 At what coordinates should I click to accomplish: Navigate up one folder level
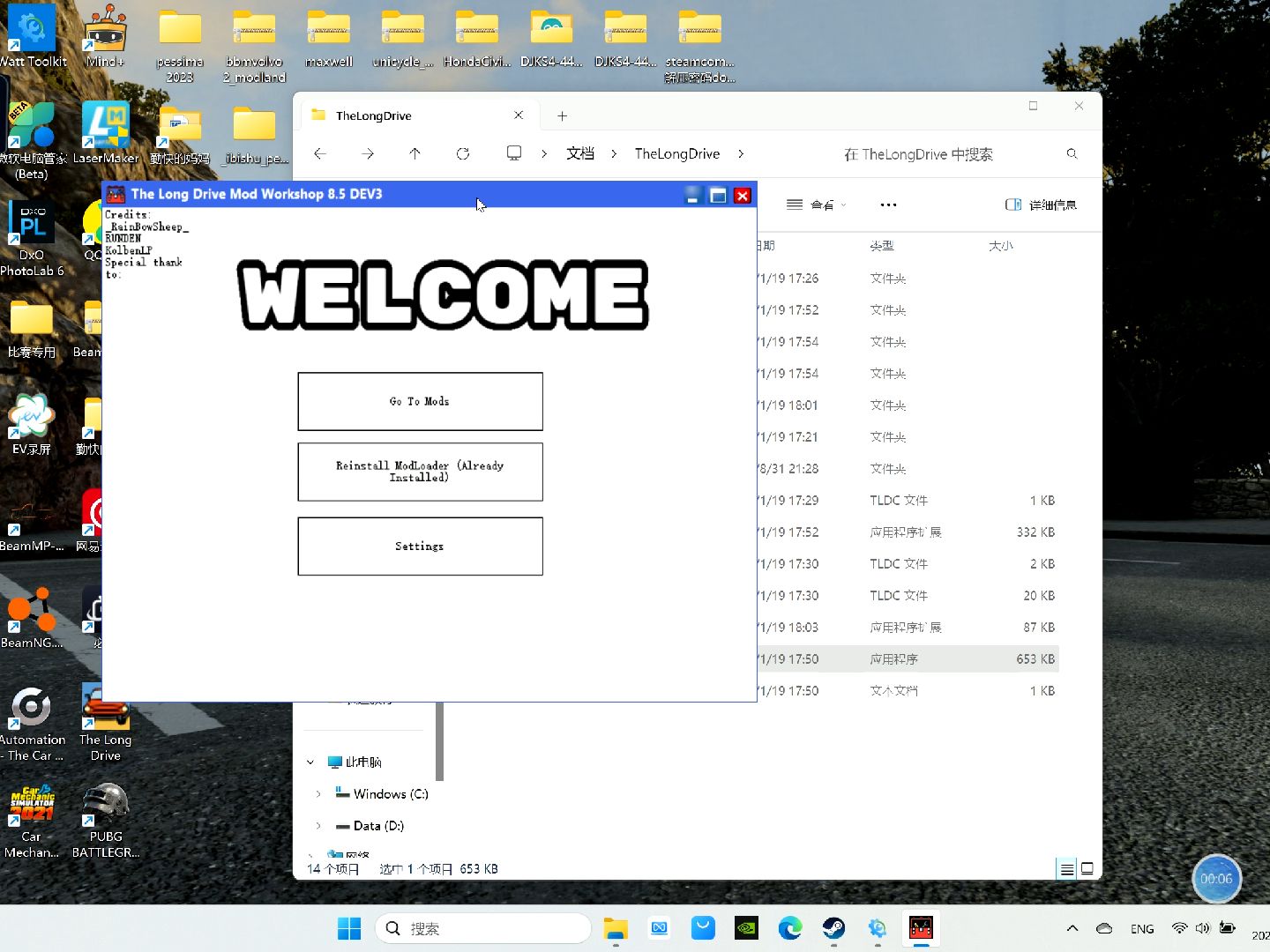pos(415,153)
